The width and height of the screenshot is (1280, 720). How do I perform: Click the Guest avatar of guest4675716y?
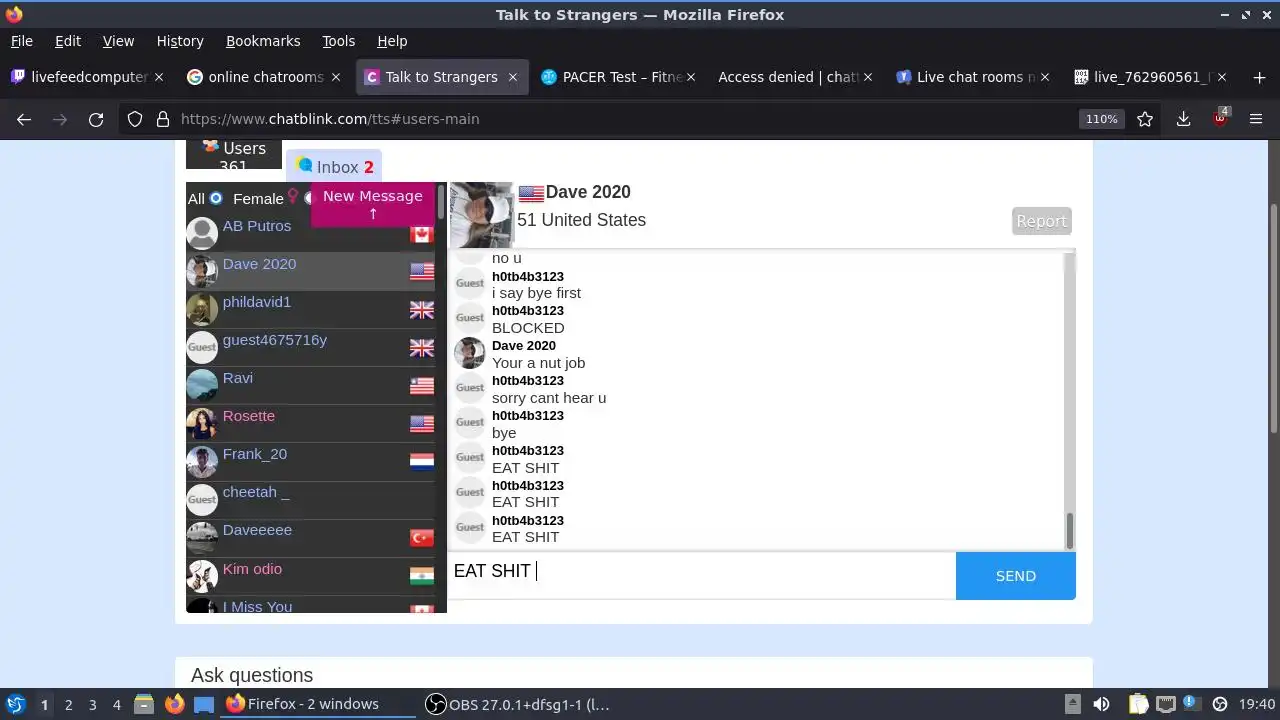pyautogui.click(x=202, y=347)
